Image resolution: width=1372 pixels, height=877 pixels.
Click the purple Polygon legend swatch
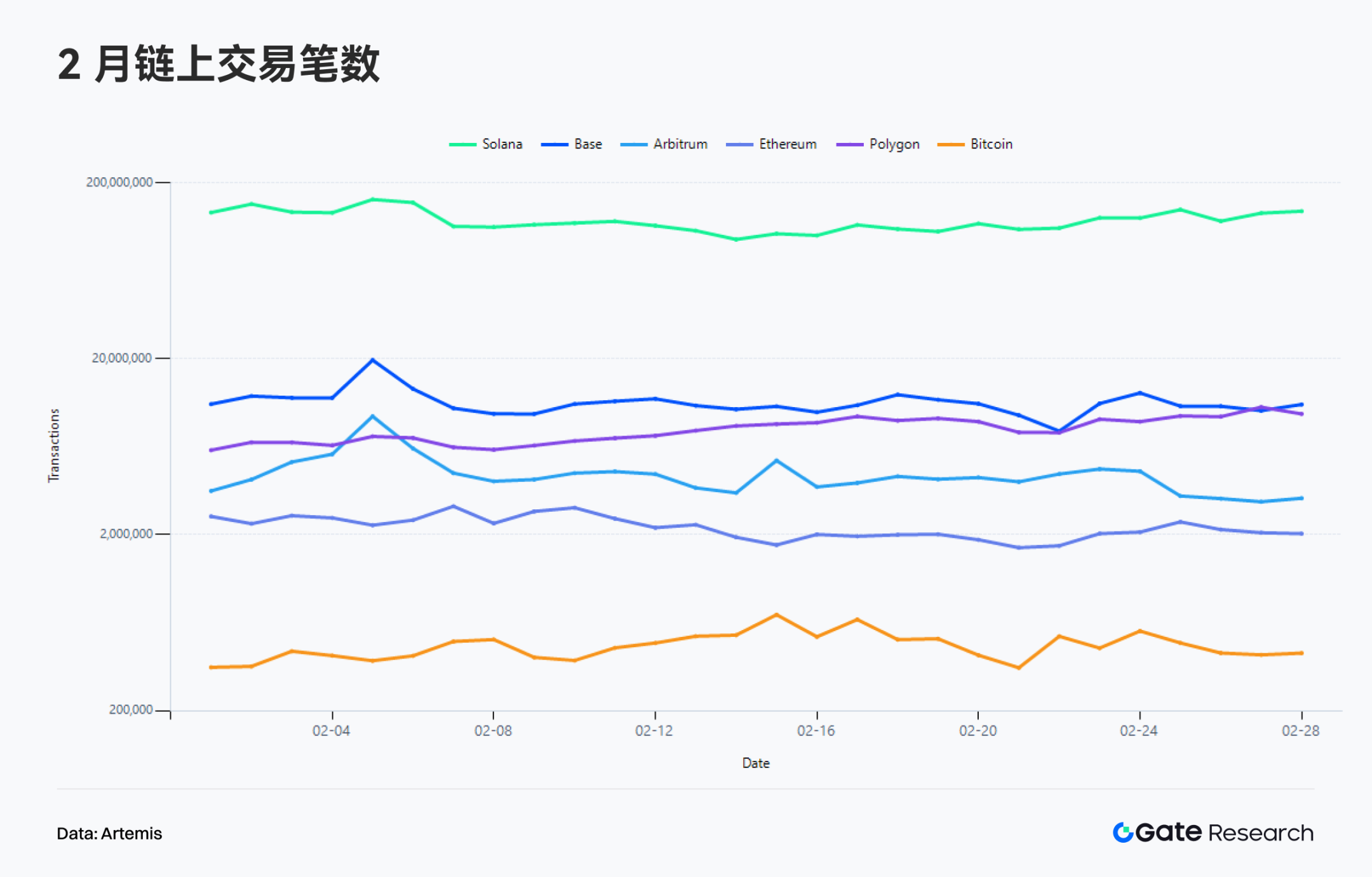tap(850, 145)
